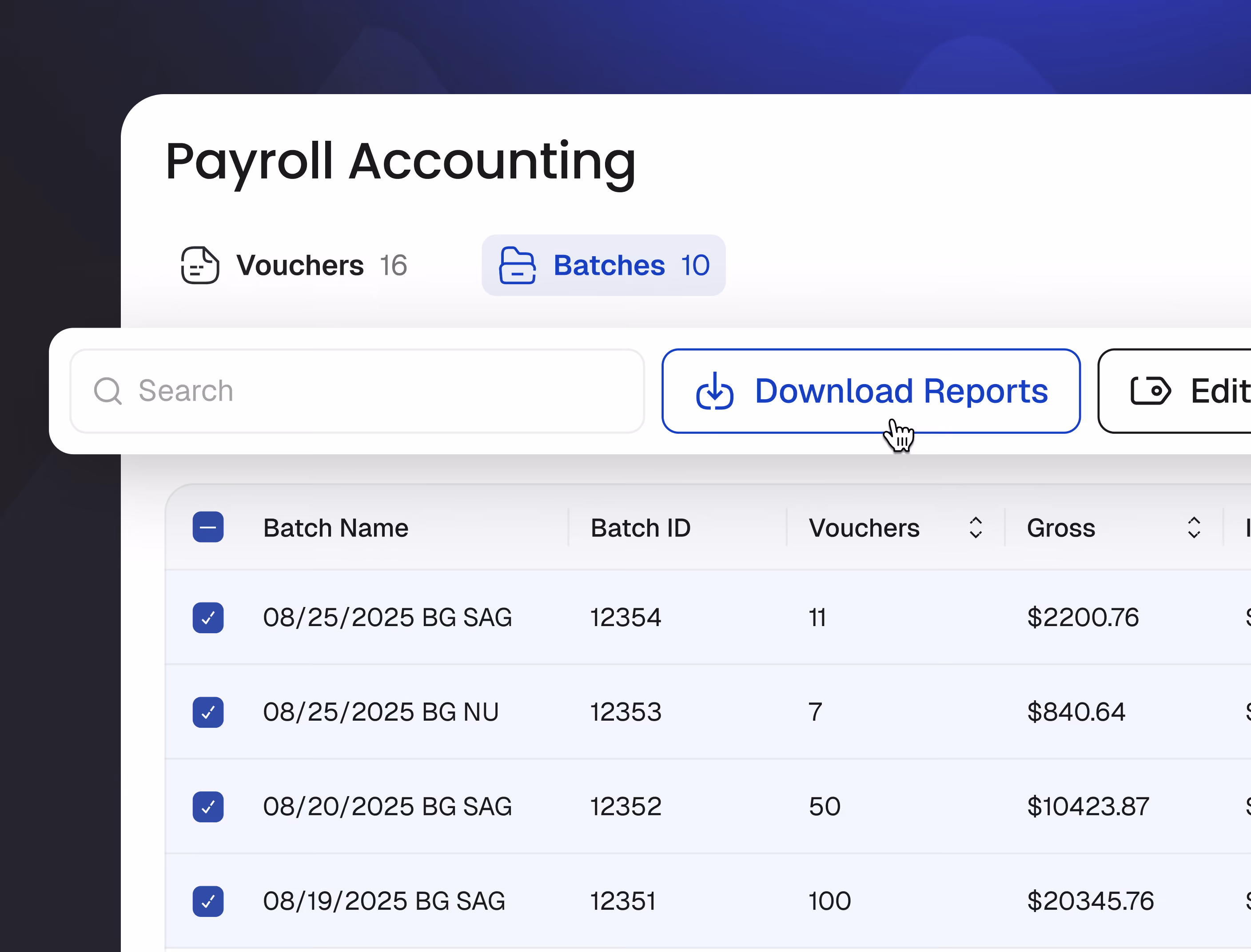Open the Vouchers tab
The width and height of the screenshot is (1251, 952).
pos(294,265)
